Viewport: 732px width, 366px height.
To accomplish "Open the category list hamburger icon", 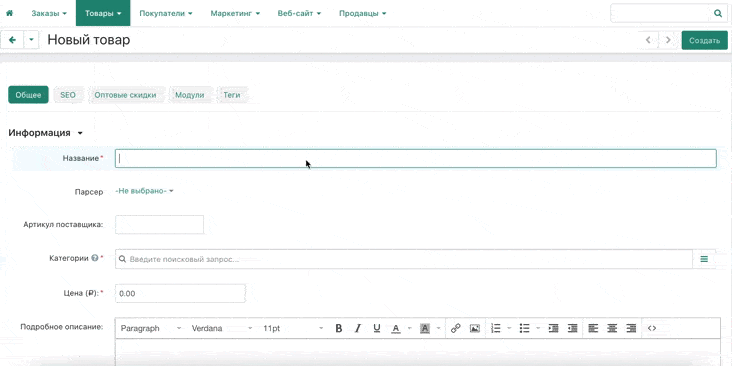I will [704, 259].
